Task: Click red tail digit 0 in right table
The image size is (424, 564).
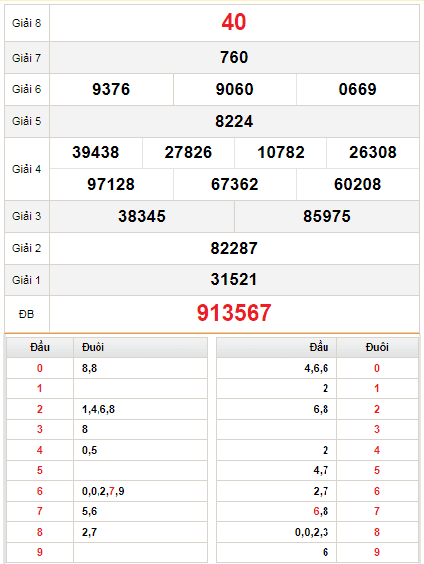Action: tap(377, 368)
